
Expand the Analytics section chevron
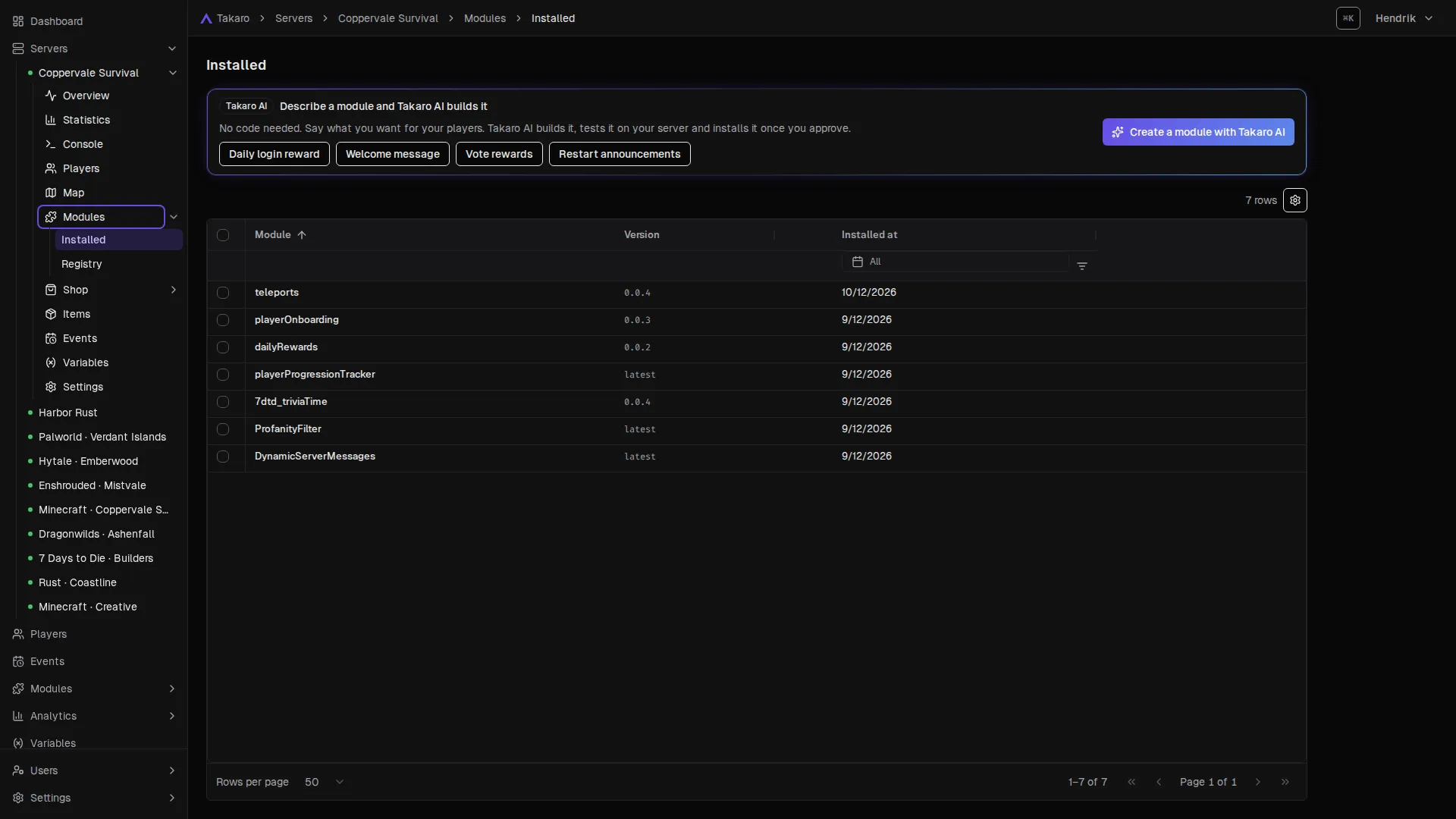point(171,716)
